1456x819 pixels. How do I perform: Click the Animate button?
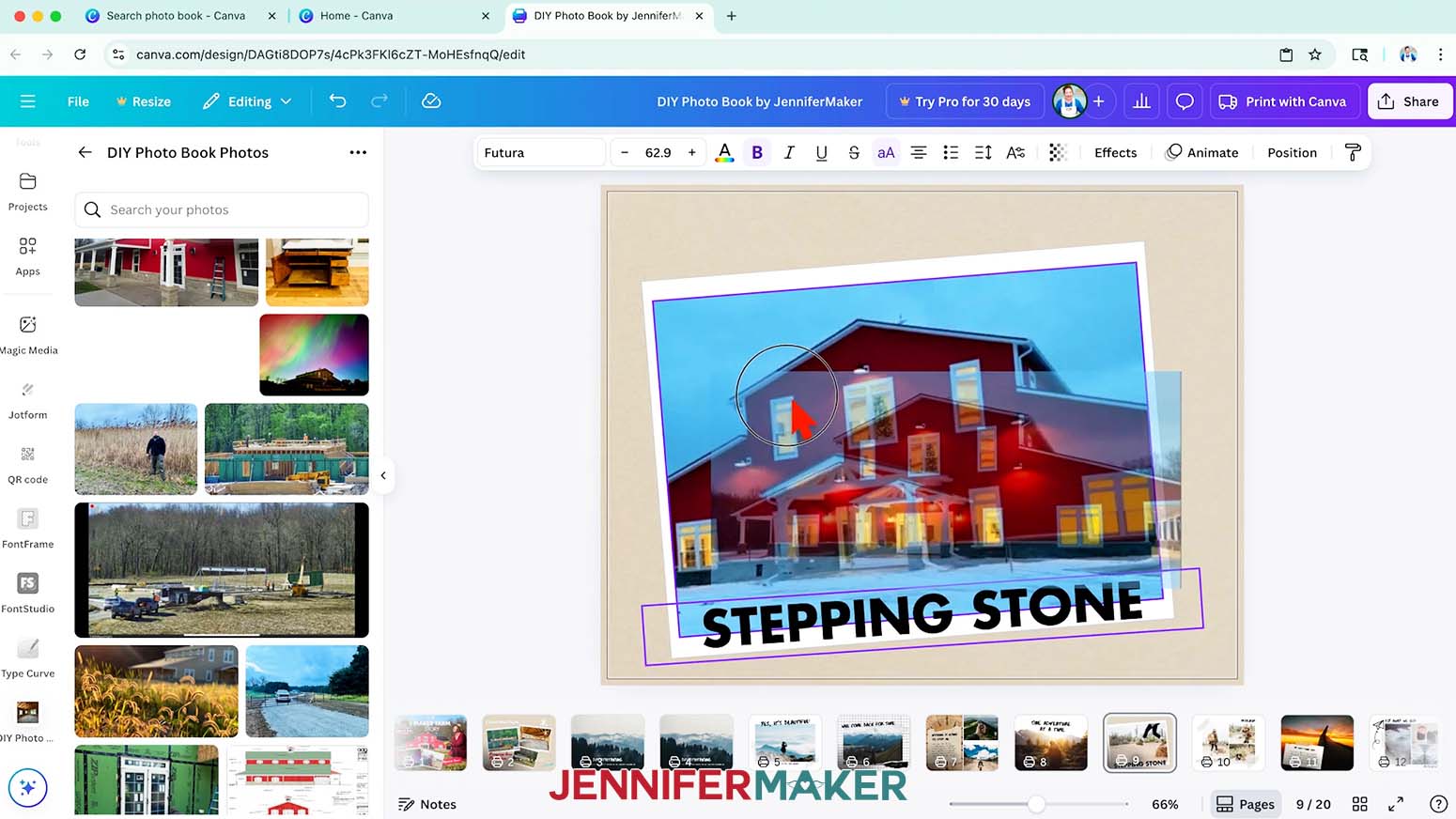click(1201, 152)
